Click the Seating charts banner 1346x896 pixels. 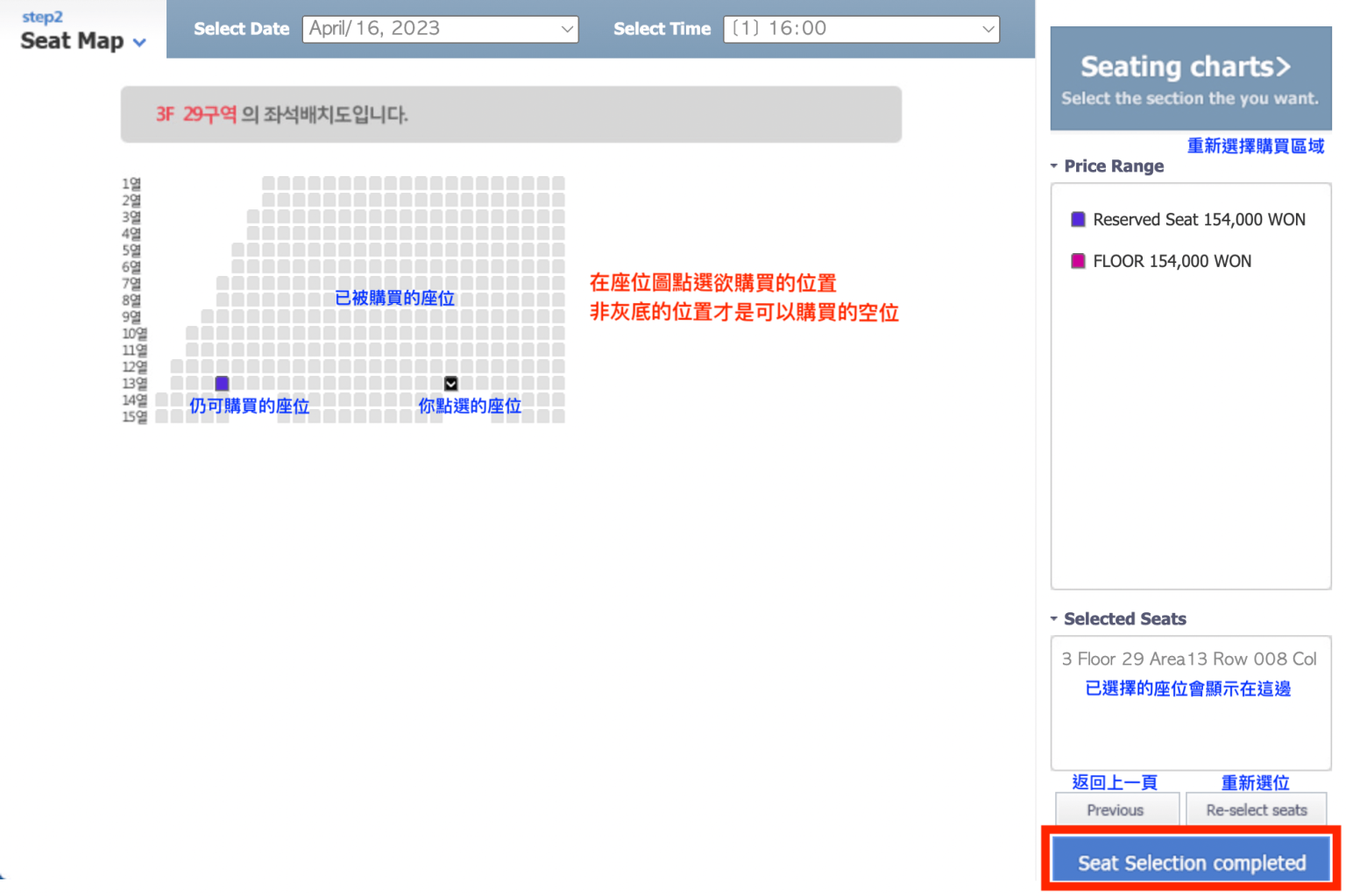tap(1190, 79)
